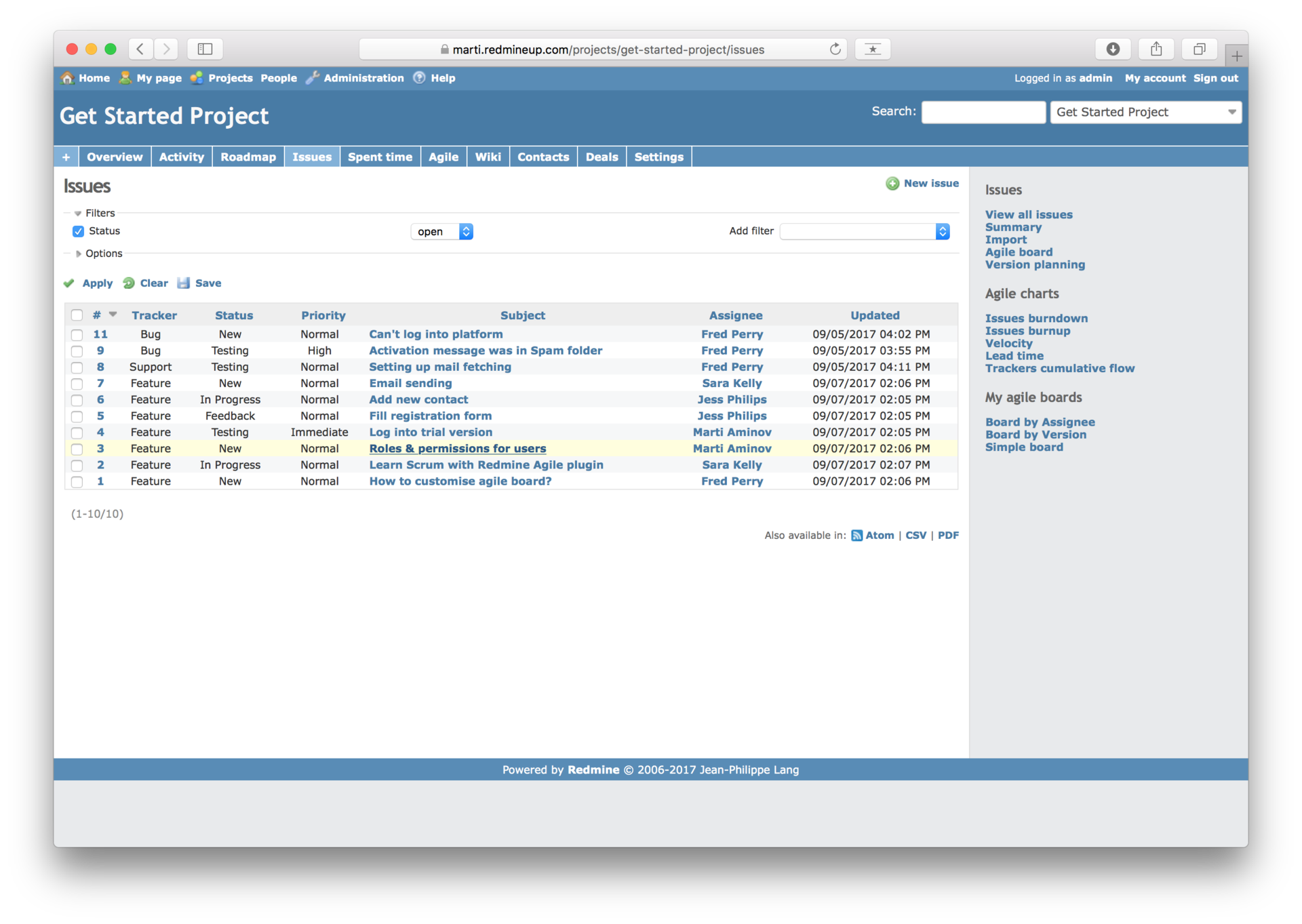Export issues as CSV
Image resolution: width=1302 pixels, height=924 pixels.
pyautogui.click(x=915, y=536)
